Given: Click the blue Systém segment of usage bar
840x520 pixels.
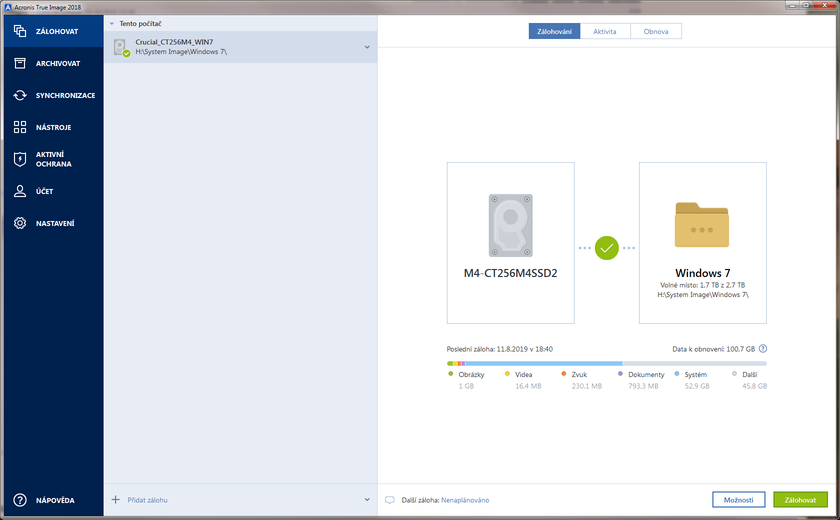Looking at the screenshot, I should click(x=544, y=364).
